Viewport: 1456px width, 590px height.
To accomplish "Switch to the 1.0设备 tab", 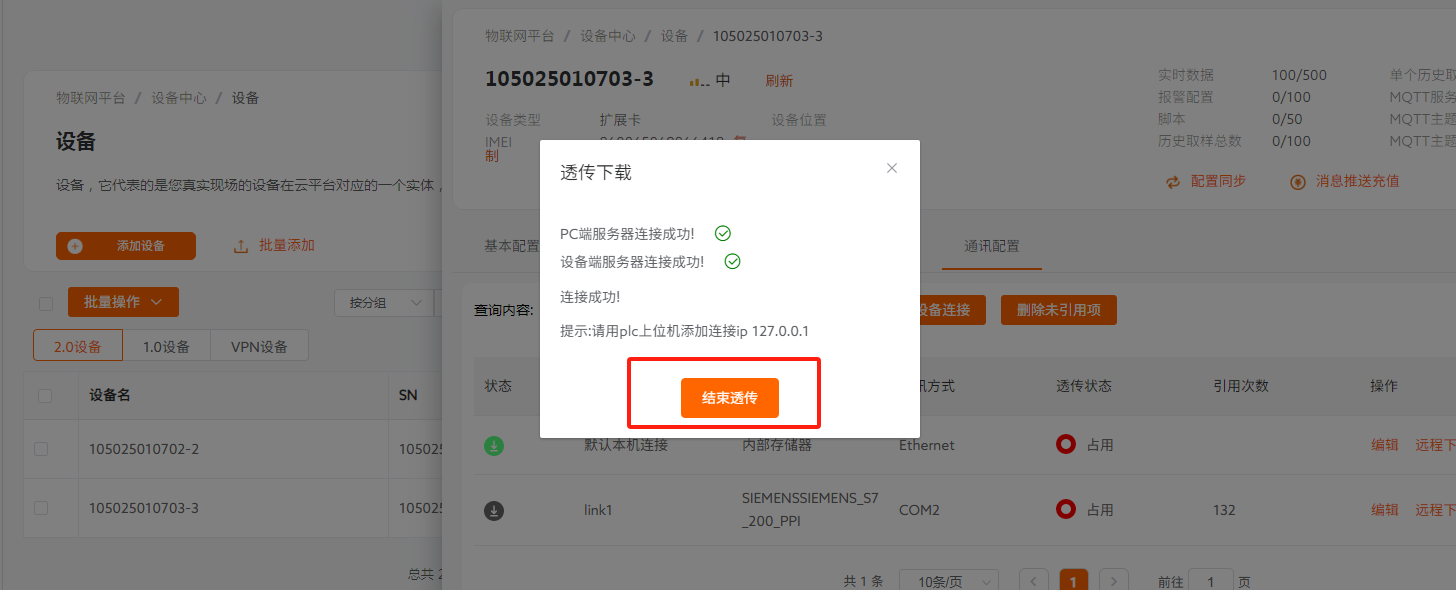I will 166,346.
